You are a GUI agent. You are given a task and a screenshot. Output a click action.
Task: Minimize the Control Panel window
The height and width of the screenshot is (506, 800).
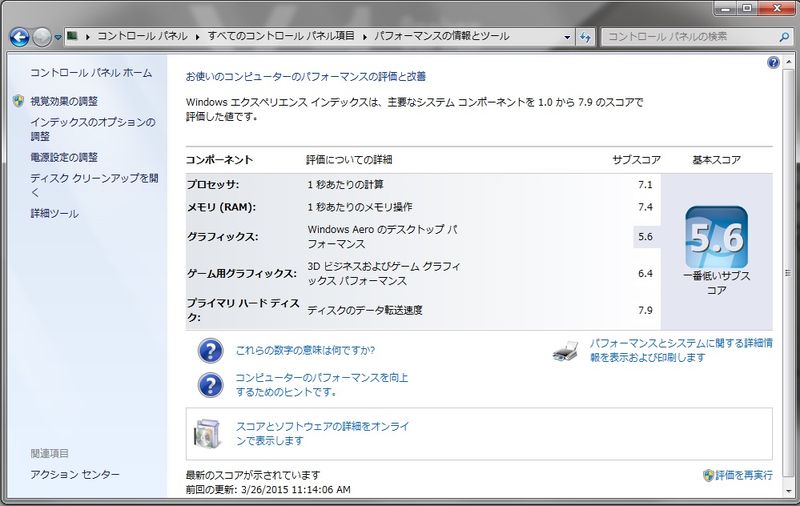726,8
